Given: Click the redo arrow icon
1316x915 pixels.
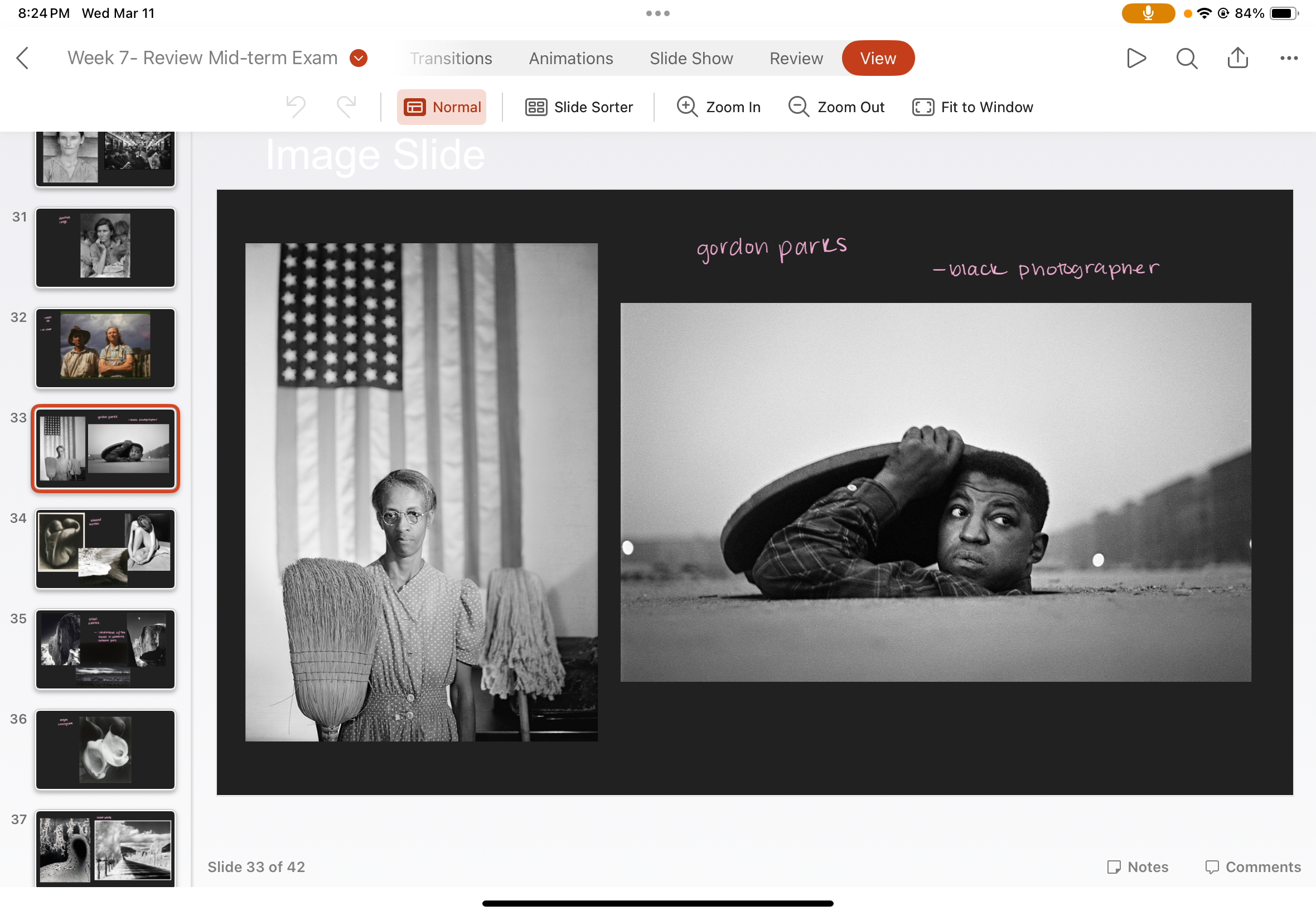Looking at the screenshot, I should click(x=346, y=107).
